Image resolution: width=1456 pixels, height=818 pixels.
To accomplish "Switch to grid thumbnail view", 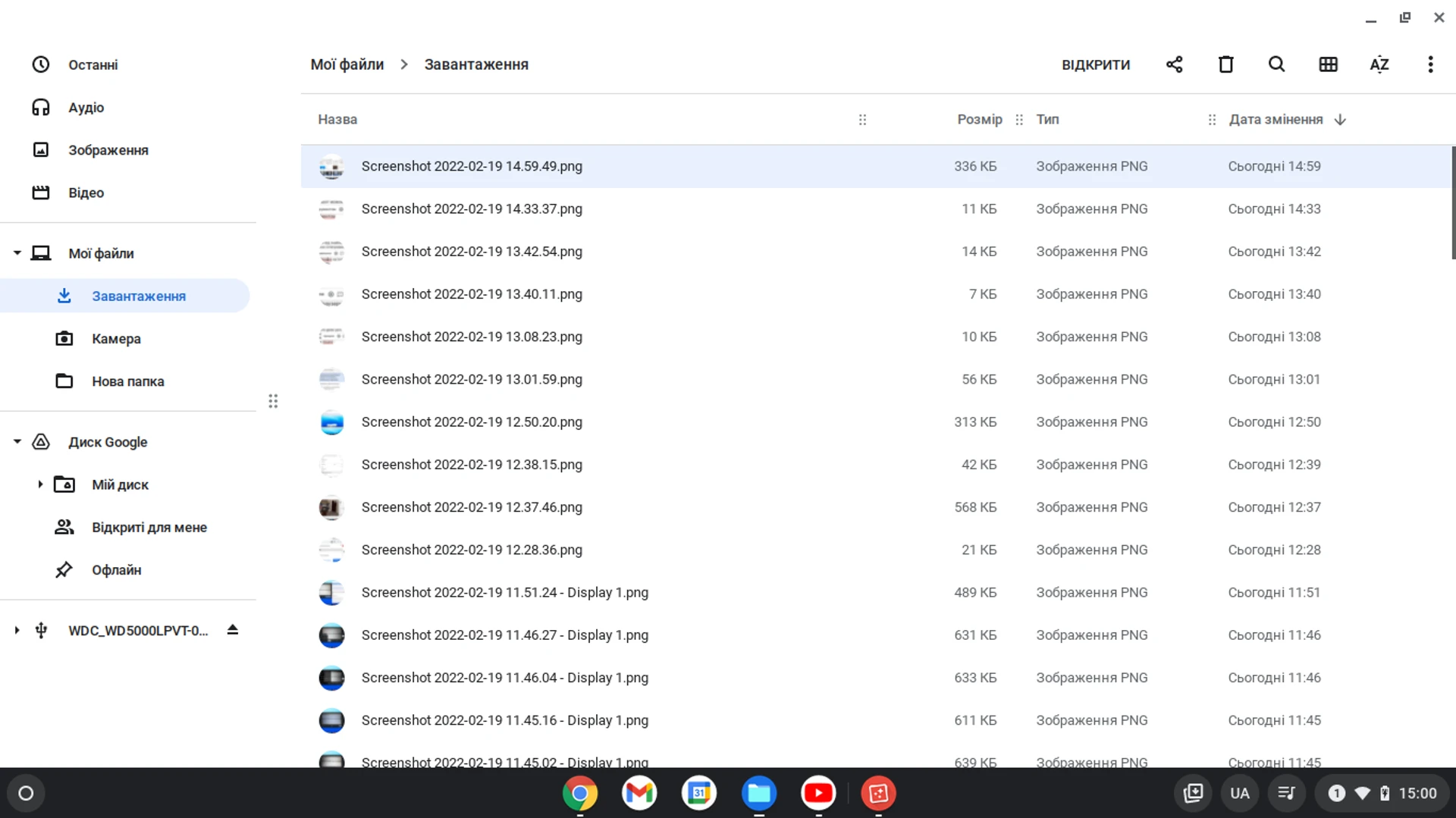I will pos(1328,64).
